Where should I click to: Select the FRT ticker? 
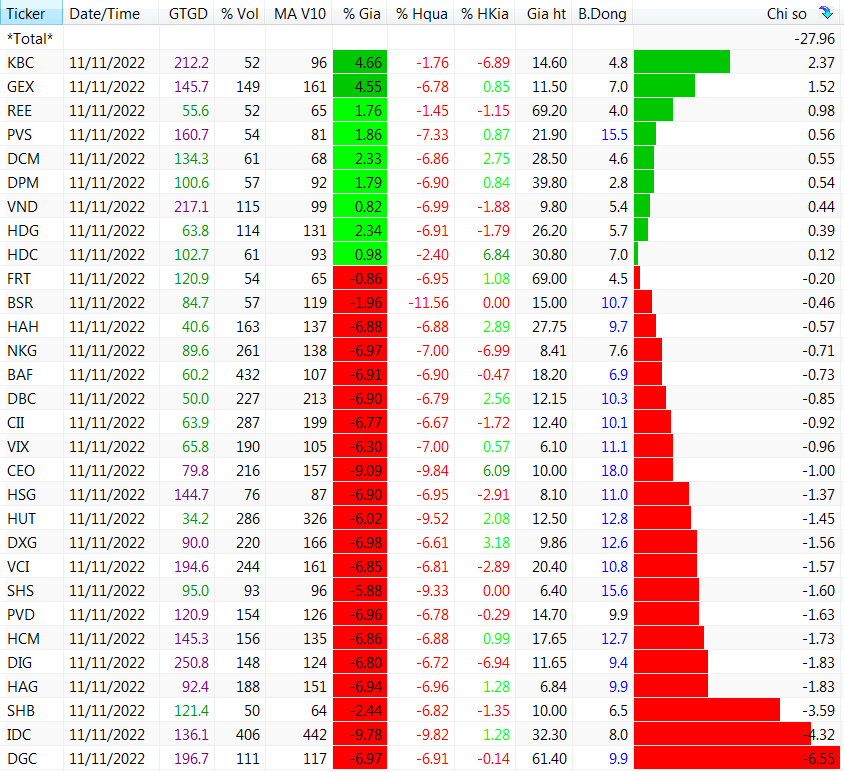(19, 279)
